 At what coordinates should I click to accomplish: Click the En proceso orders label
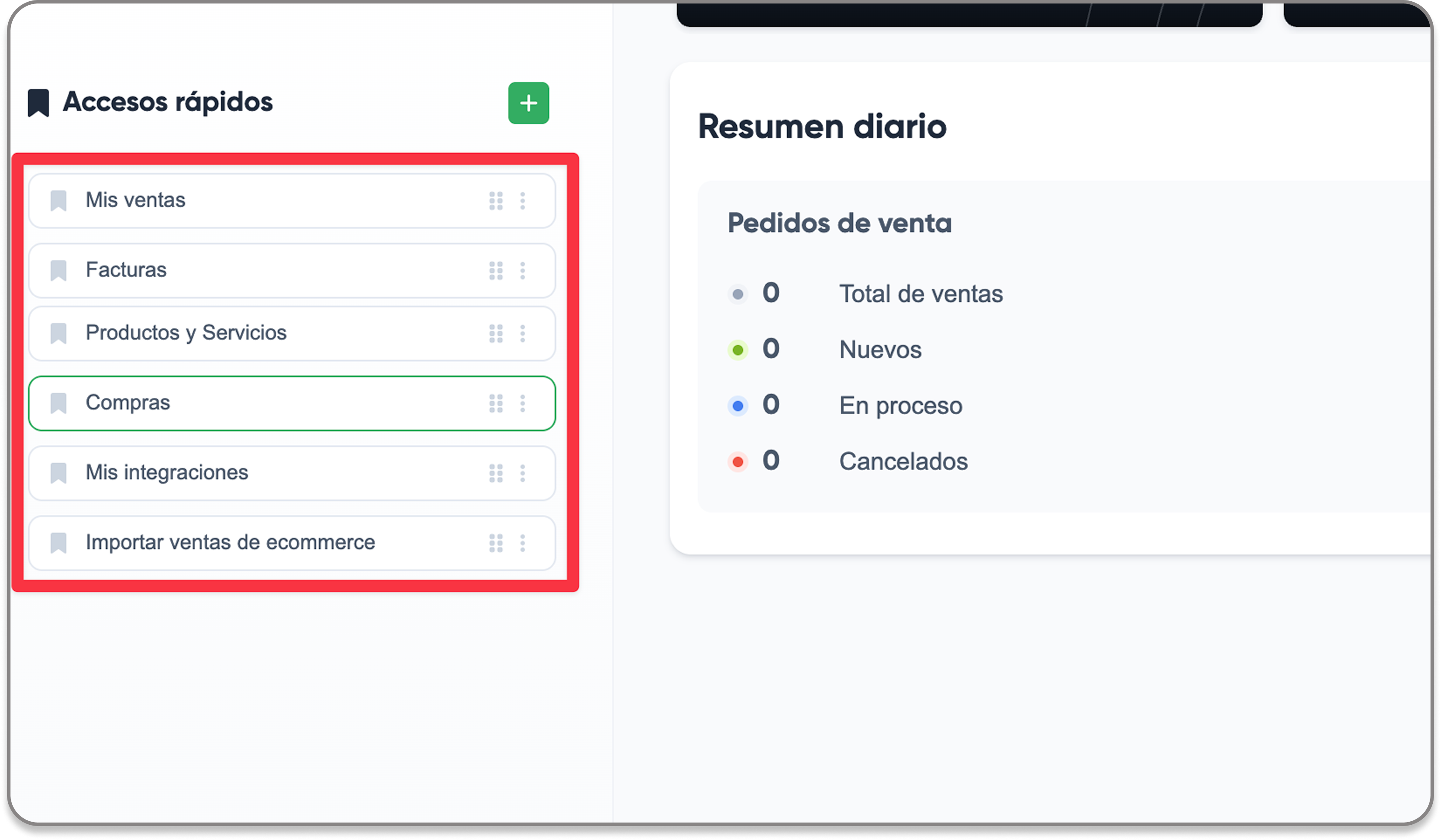pyautogui.click(x=900, y=406)
